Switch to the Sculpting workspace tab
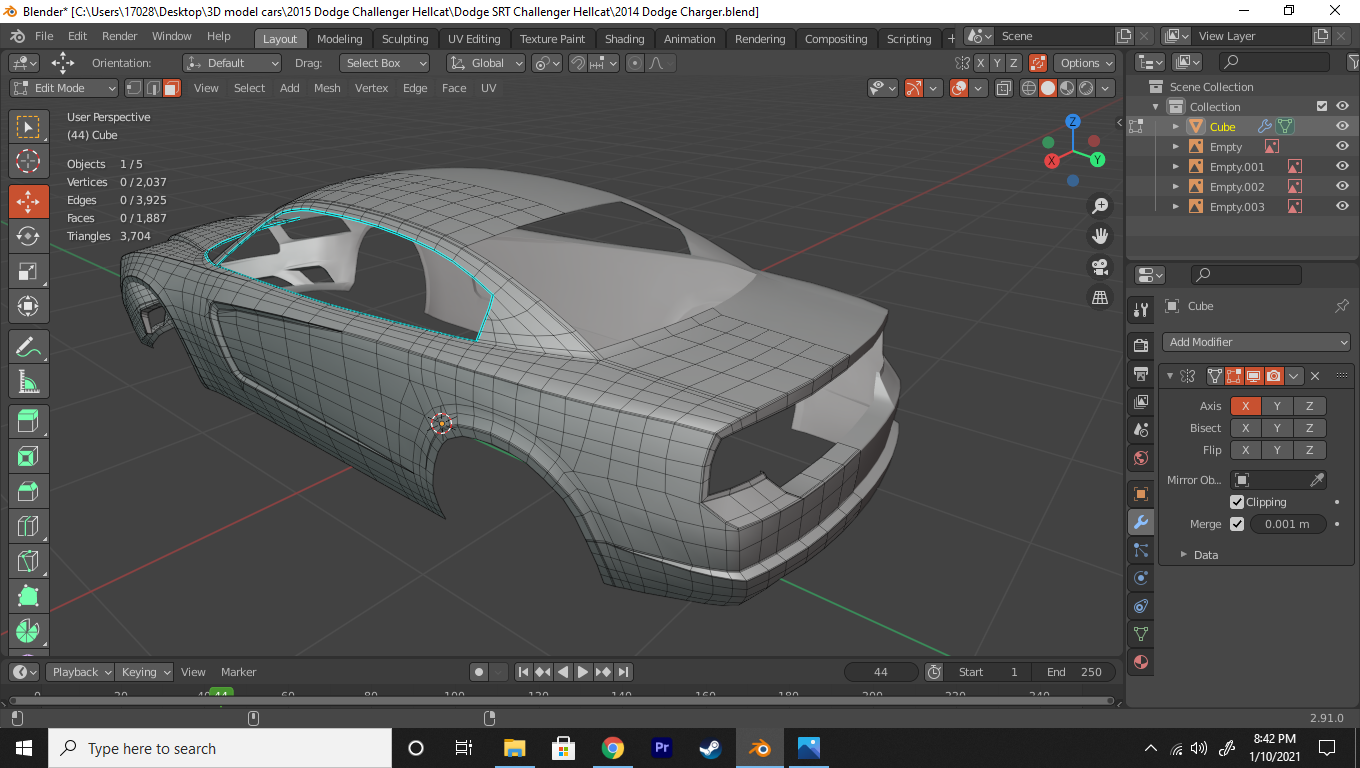The width and height of the screenshot is (1360, 768). coord(404,39)
